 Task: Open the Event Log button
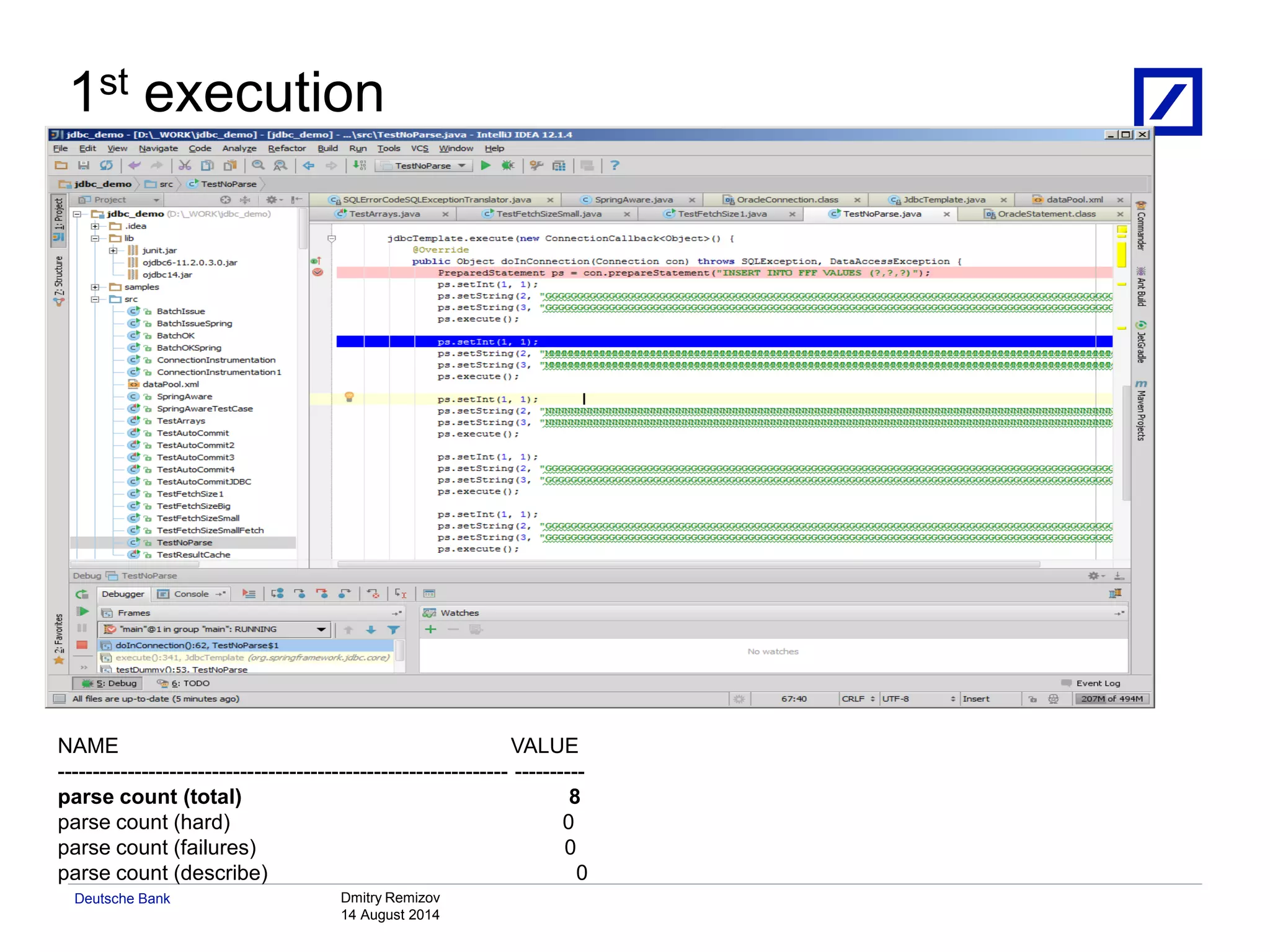coord(1091,683)
